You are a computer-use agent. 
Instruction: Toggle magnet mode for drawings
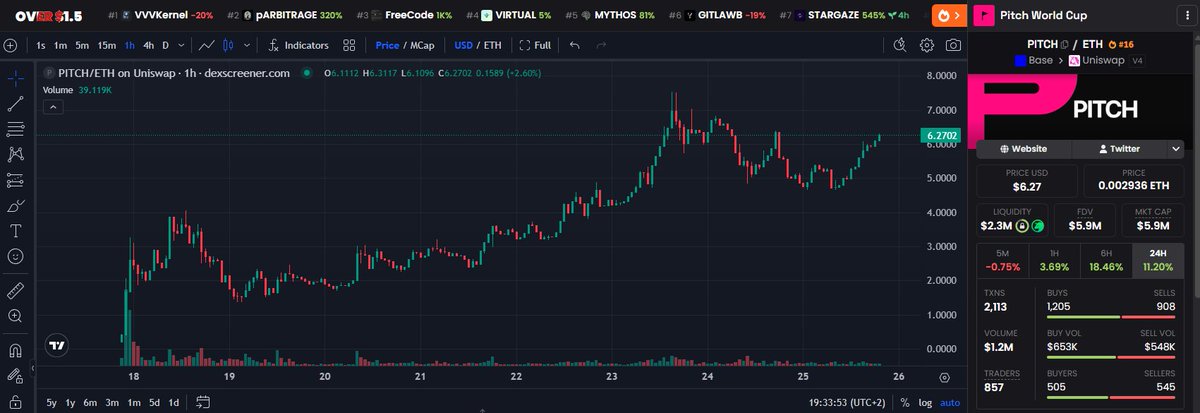click(15, 351)
